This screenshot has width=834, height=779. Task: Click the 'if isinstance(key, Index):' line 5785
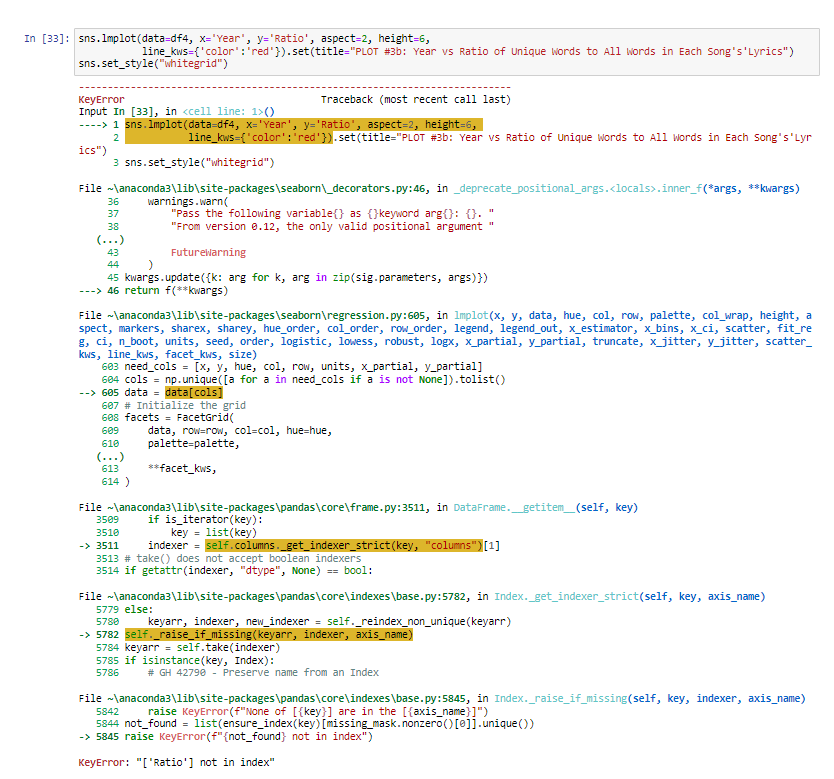(199, 660)
